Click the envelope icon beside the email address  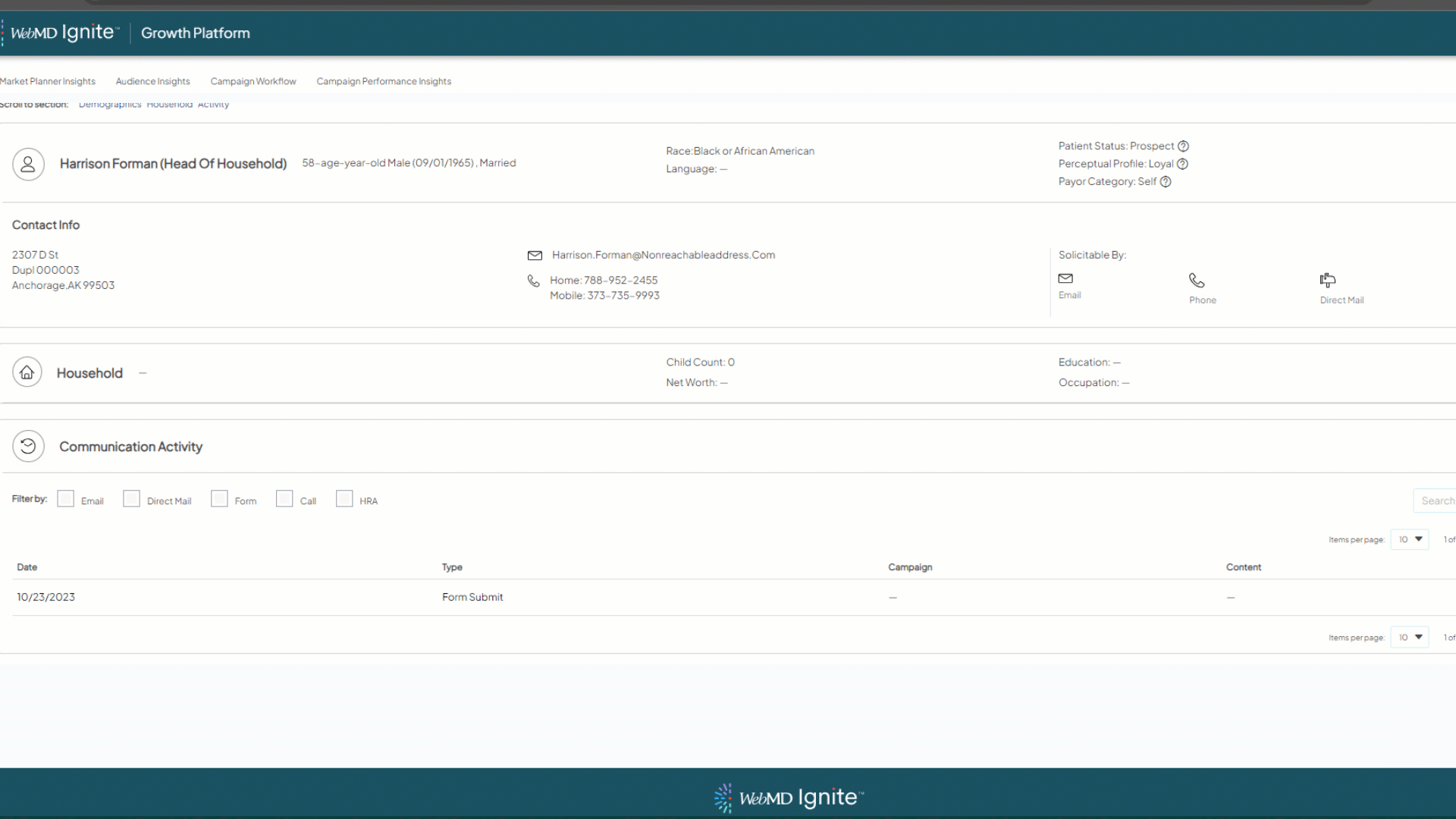(x=535, y=255)
